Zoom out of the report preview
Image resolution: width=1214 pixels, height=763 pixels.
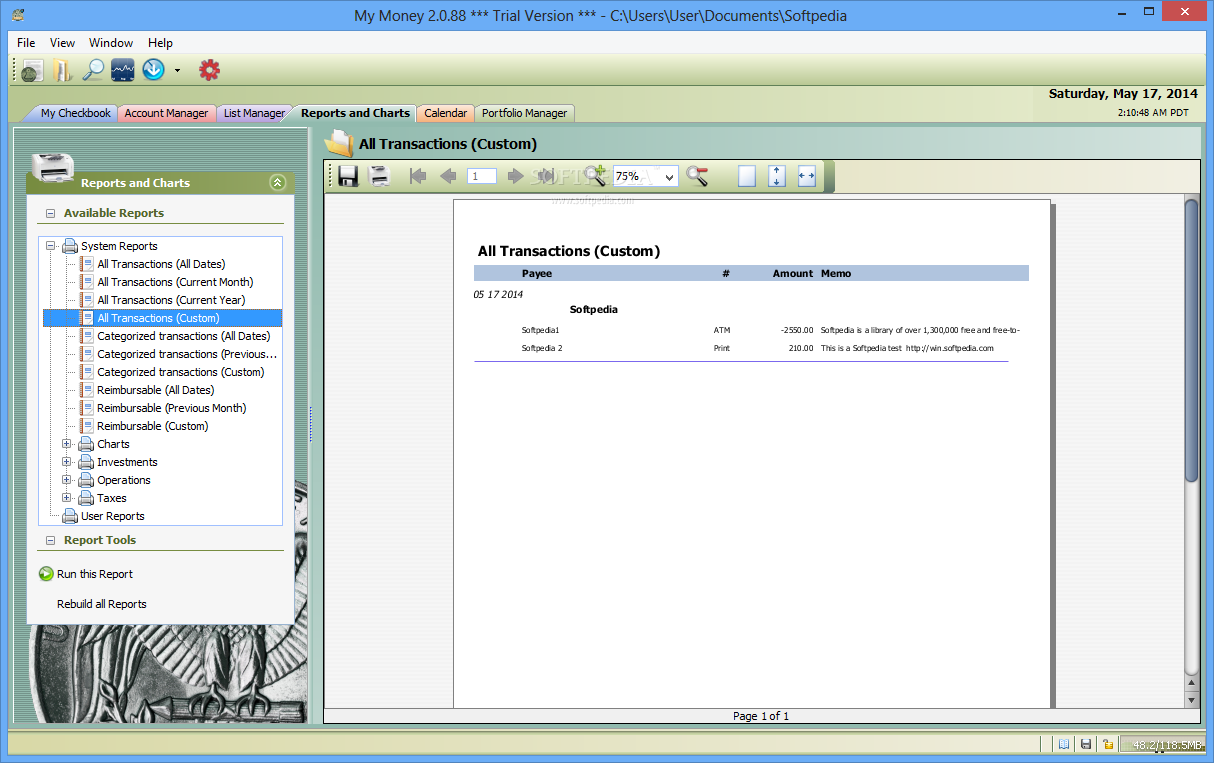click(x=697, y=176)
